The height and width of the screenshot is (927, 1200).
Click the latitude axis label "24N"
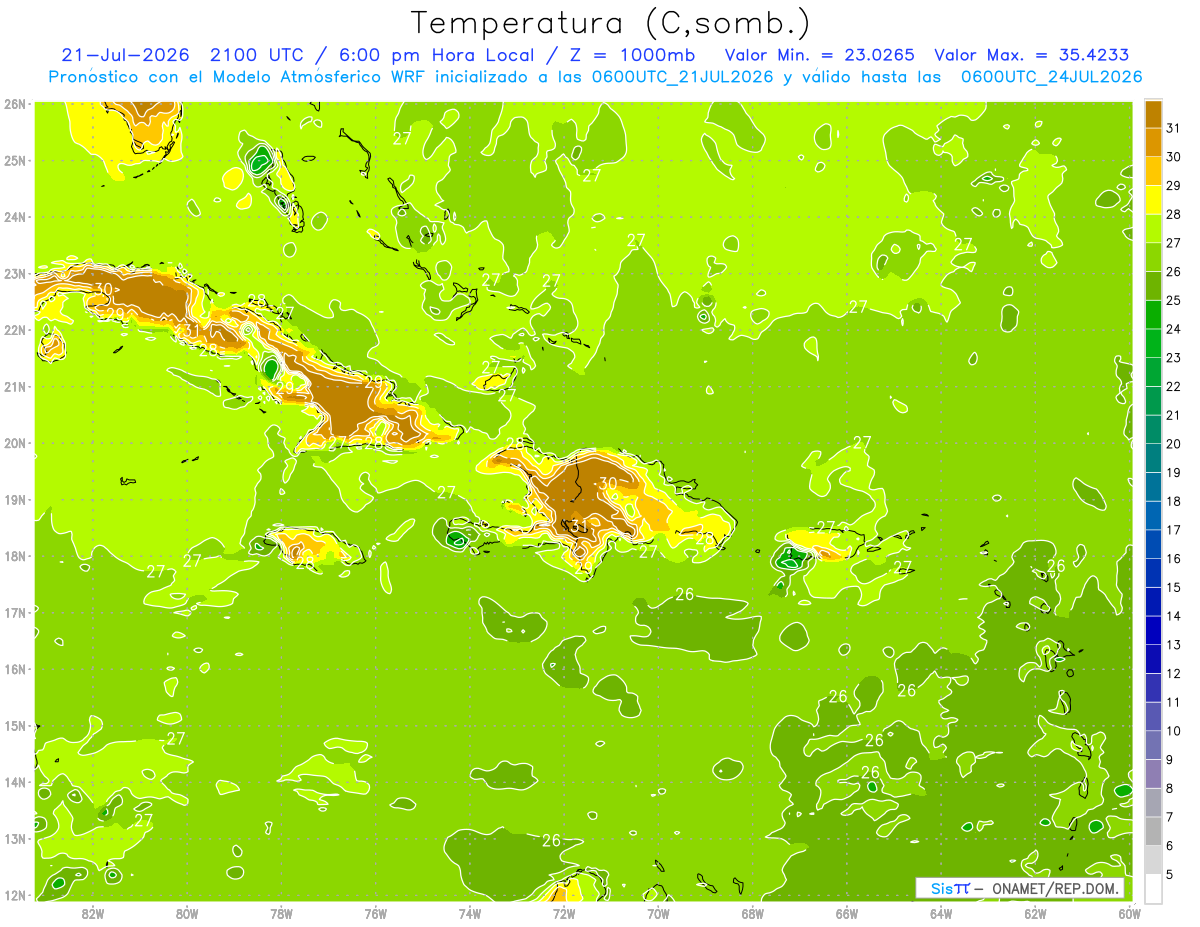click(x=15, y=217)
